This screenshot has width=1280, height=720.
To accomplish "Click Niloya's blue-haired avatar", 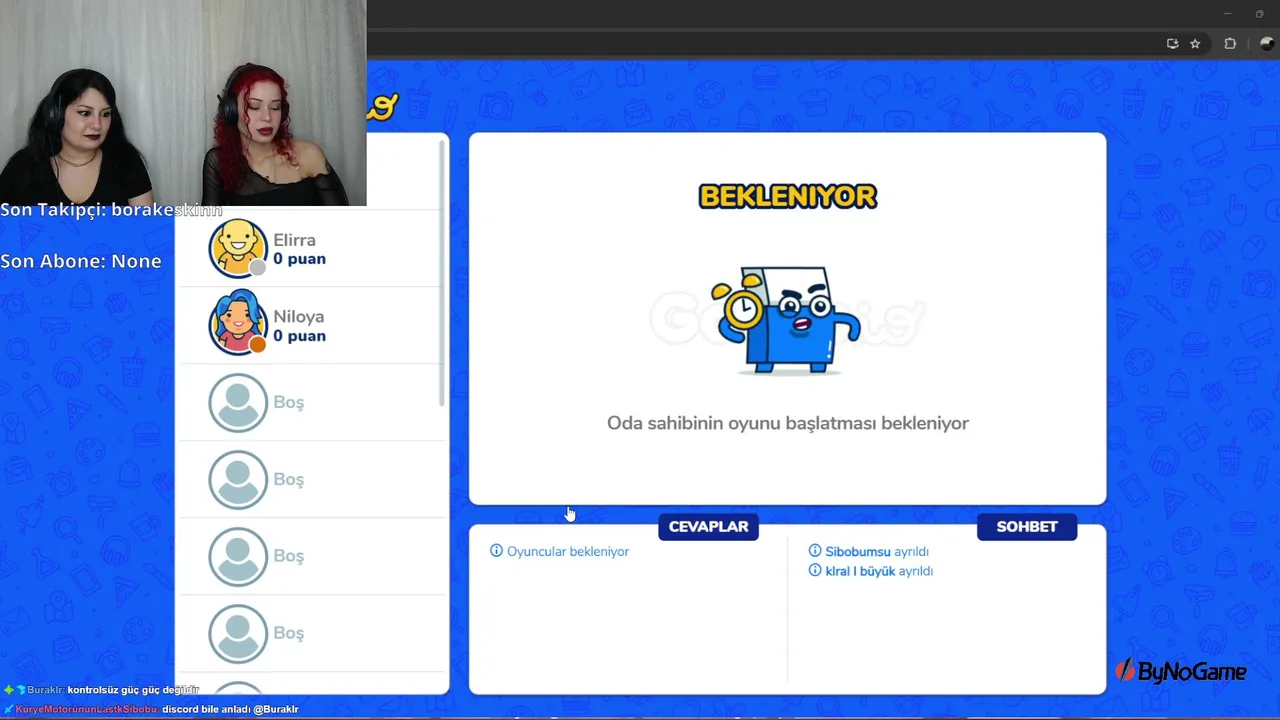I will pos(238,323).
